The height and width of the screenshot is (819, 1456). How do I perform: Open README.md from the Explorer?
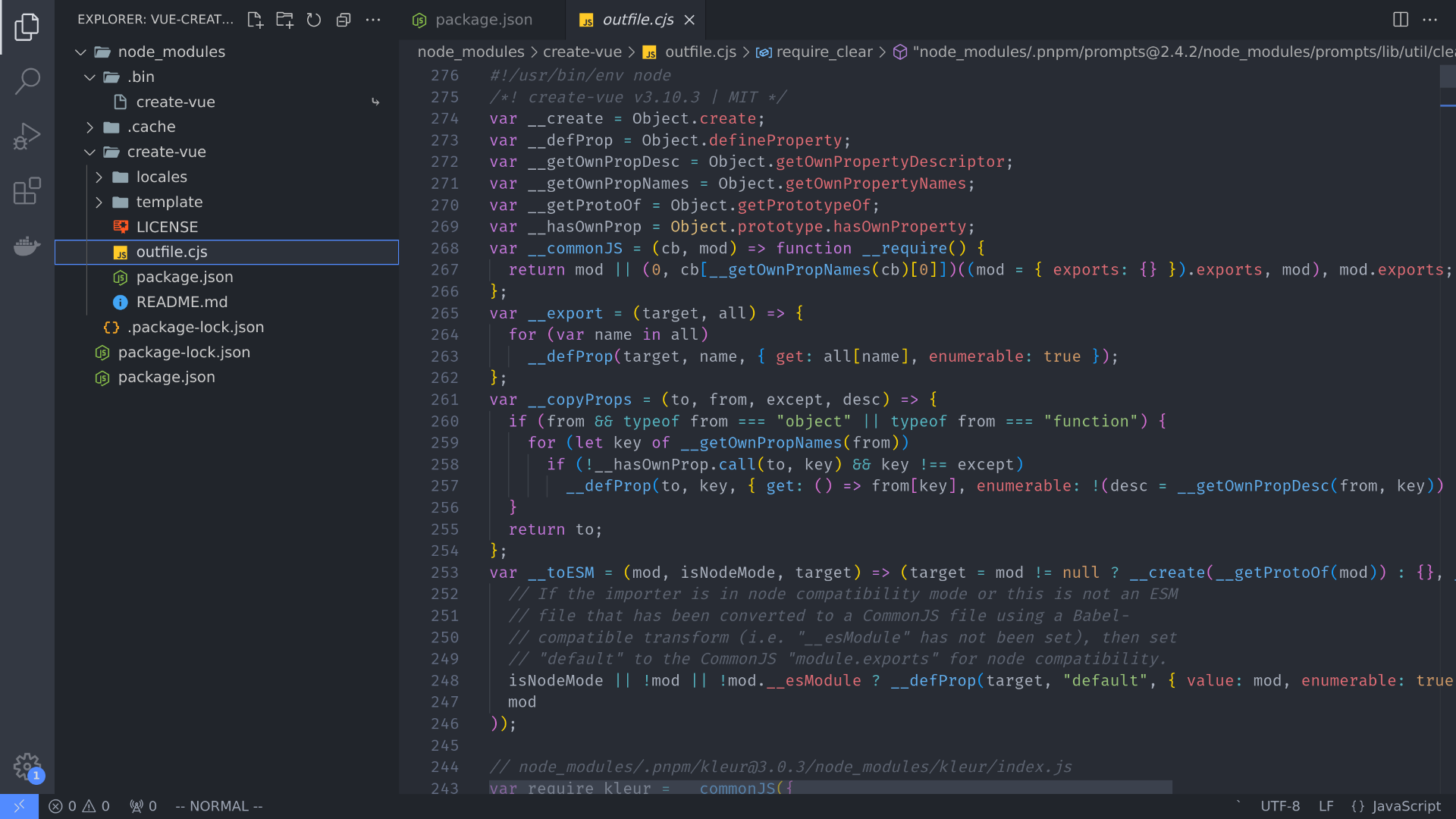pyautogui.click(x=182, y=302)
